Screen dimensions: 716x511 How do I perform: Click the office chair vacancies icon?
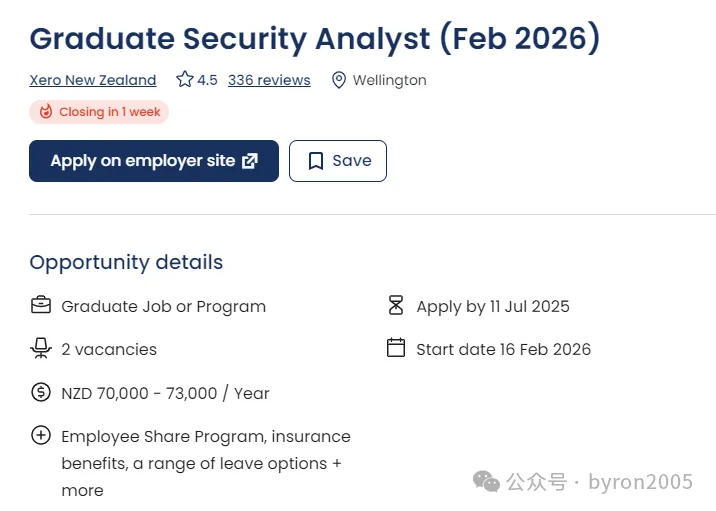point(41,349)
